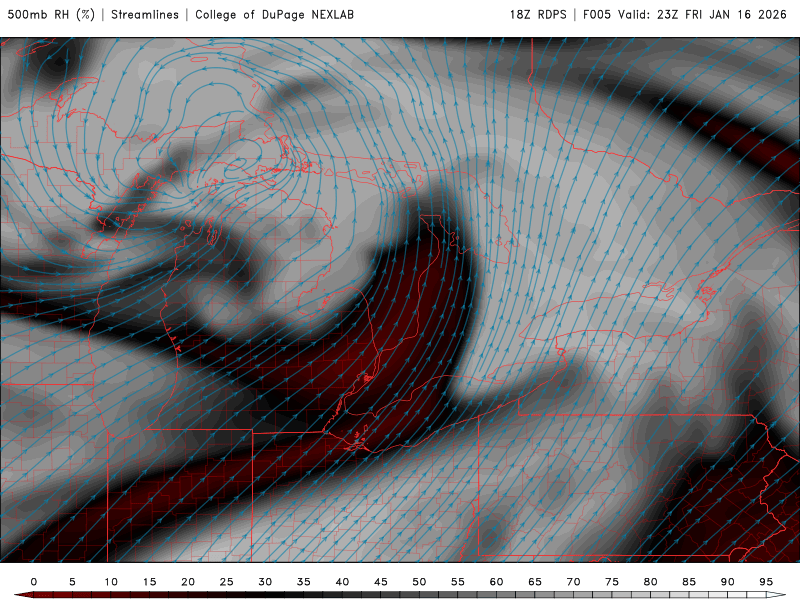Select the 90 value on the humidity scale
Viewport: 800px width, 600px height.
click(728, 582)
